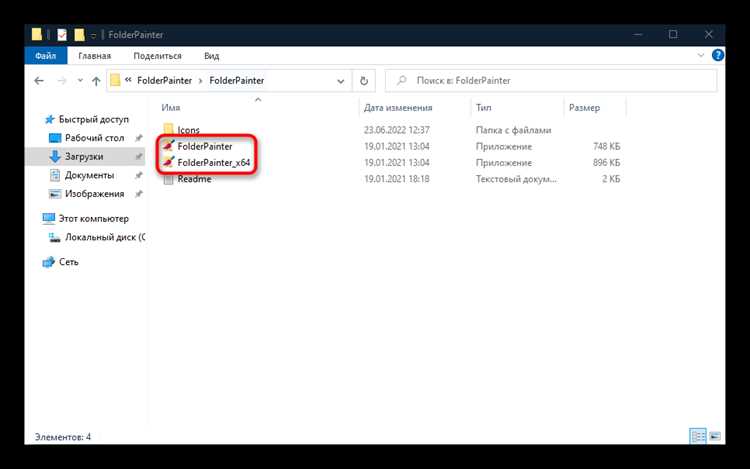Image resolution: width=750 pixels, height=469 pixels.
Task: Go up one folder level arrow
Action: pos(96,81)
